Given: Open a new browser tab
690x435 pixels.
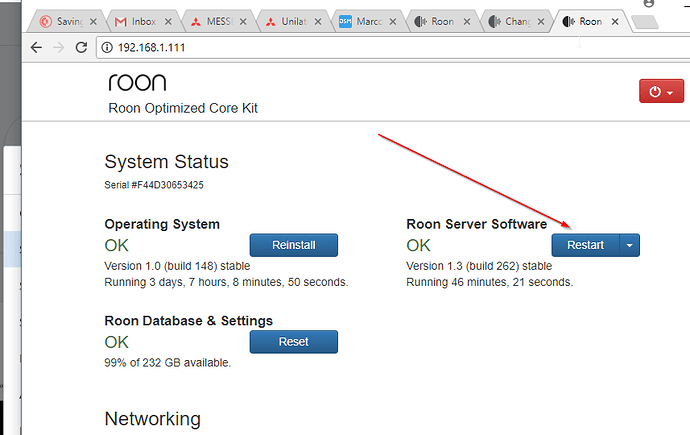Looking at the screenshot, I should 645,22.
